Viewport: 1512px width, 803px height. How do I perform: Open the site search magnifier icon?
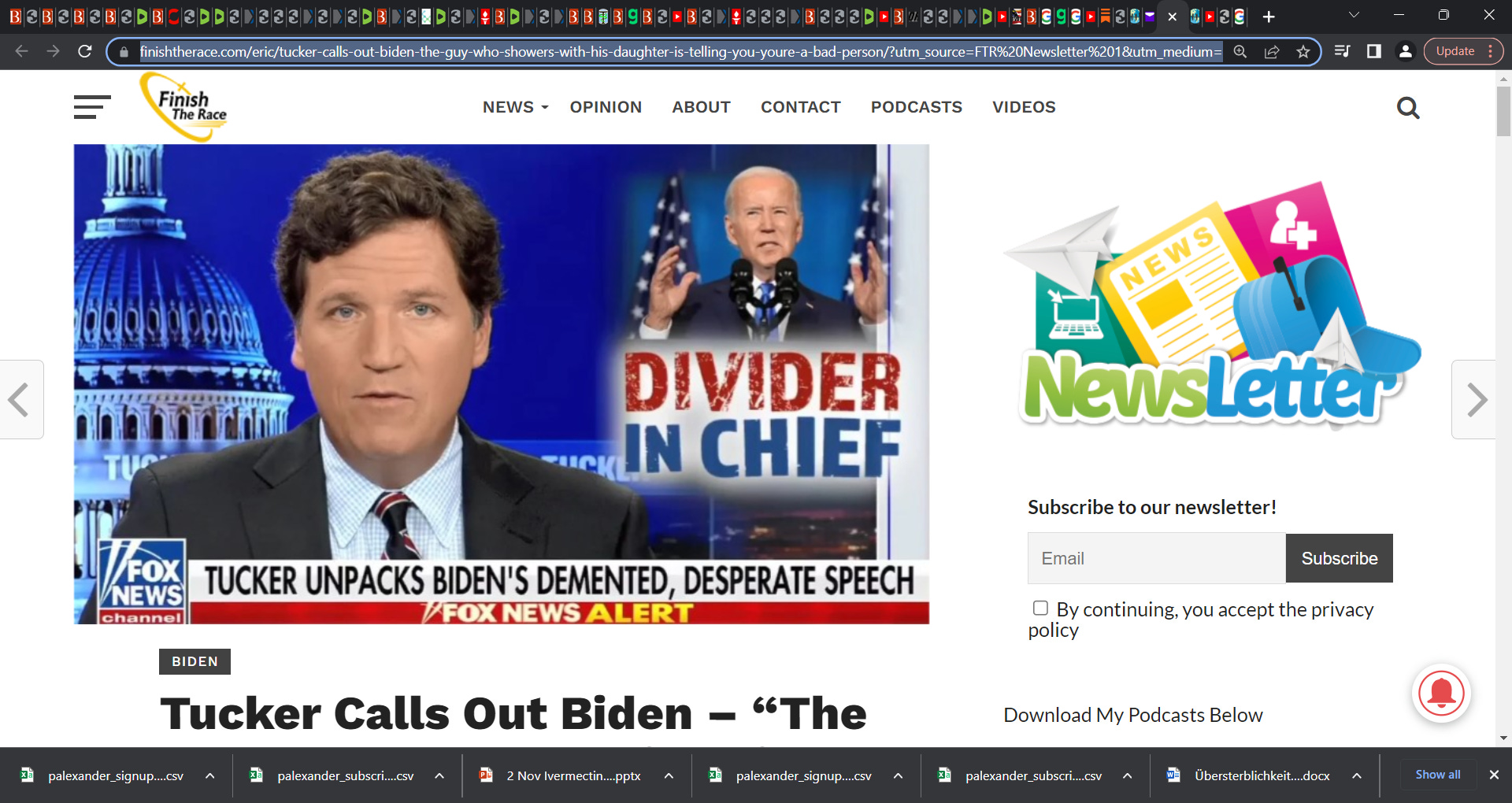pos(1408,108)
